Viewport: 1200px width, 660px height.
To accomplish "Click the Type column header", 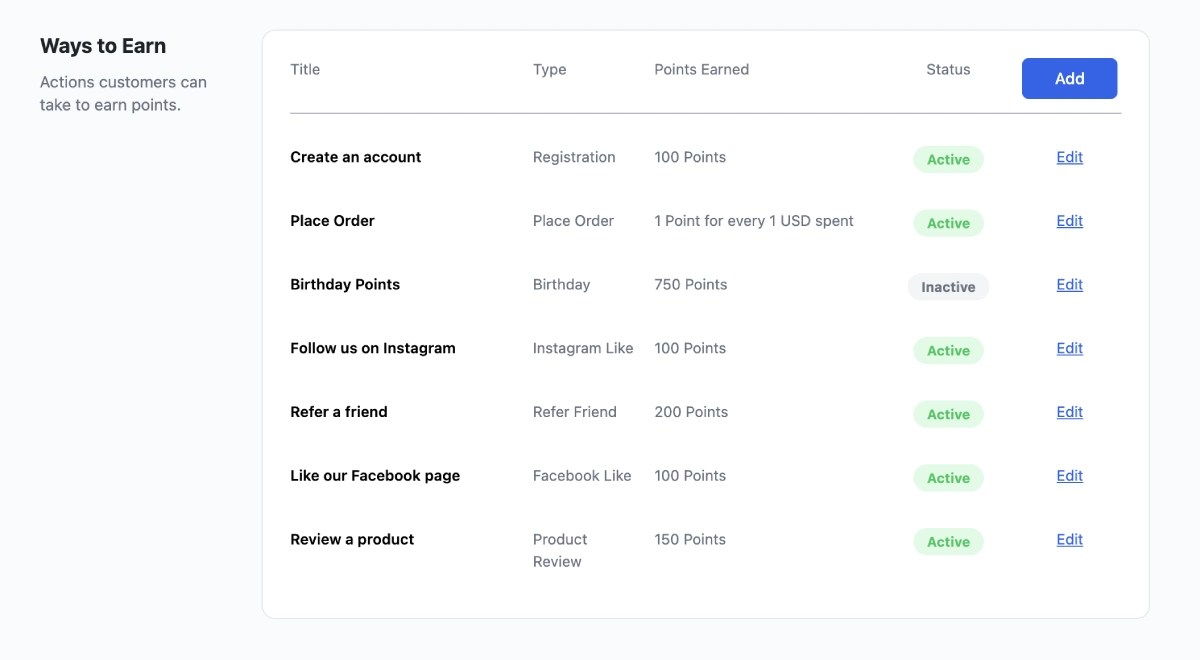I will pos(549,69).
